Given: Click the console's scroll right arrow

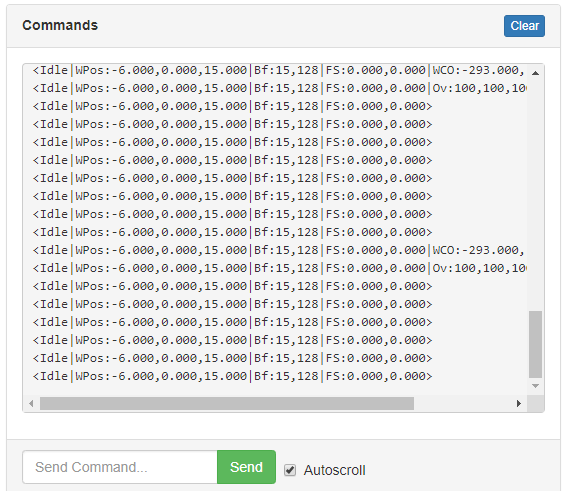Looking at the screenshot, I should point(519,403).
